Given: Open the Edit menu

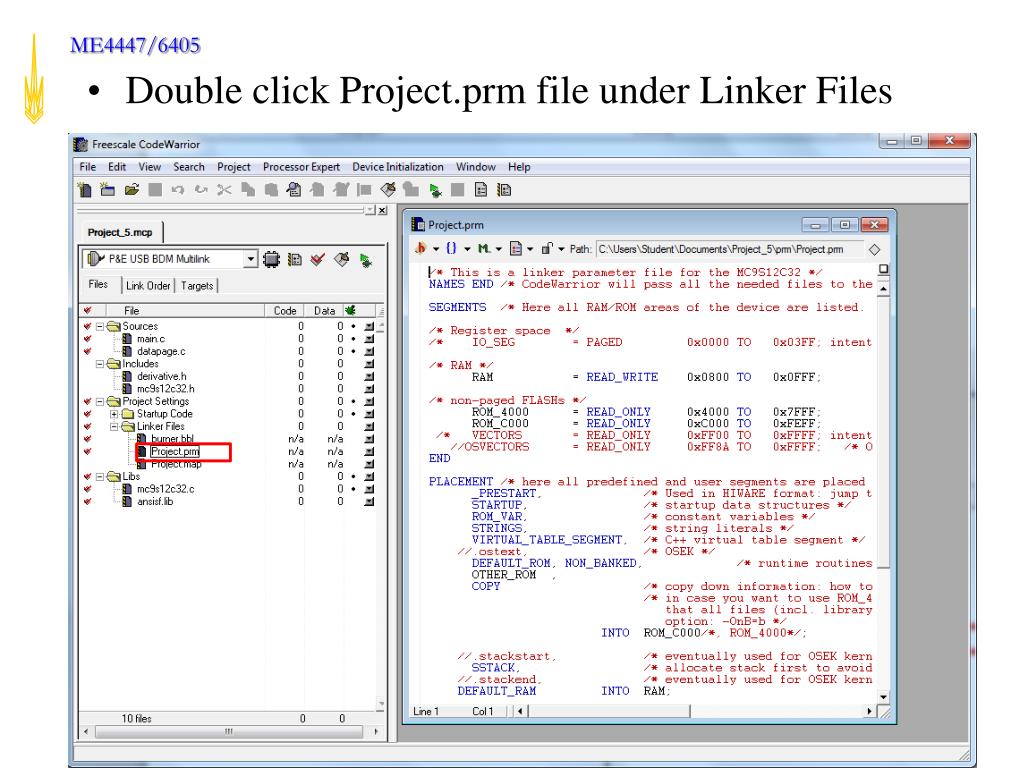Looking at the screenshot, I should [117, 167].
